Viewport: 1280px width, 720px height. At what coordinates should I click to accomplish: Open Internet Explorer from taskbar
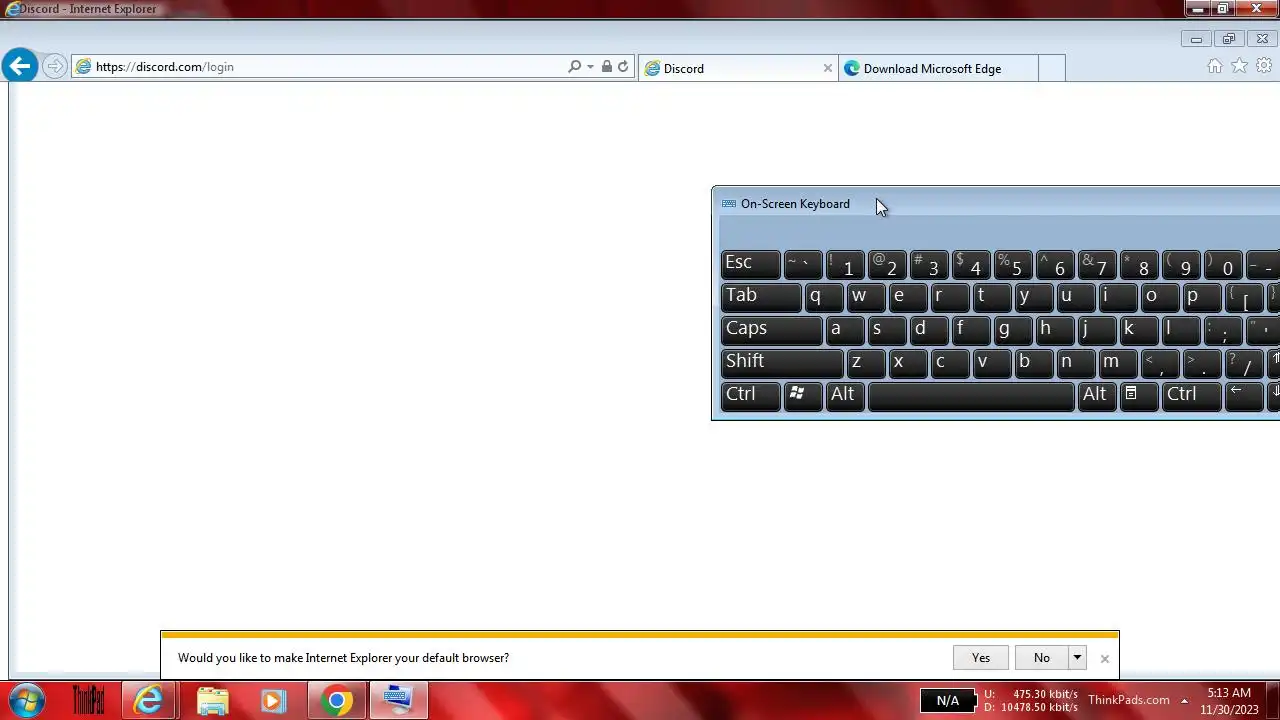click(x=149, y=700)
